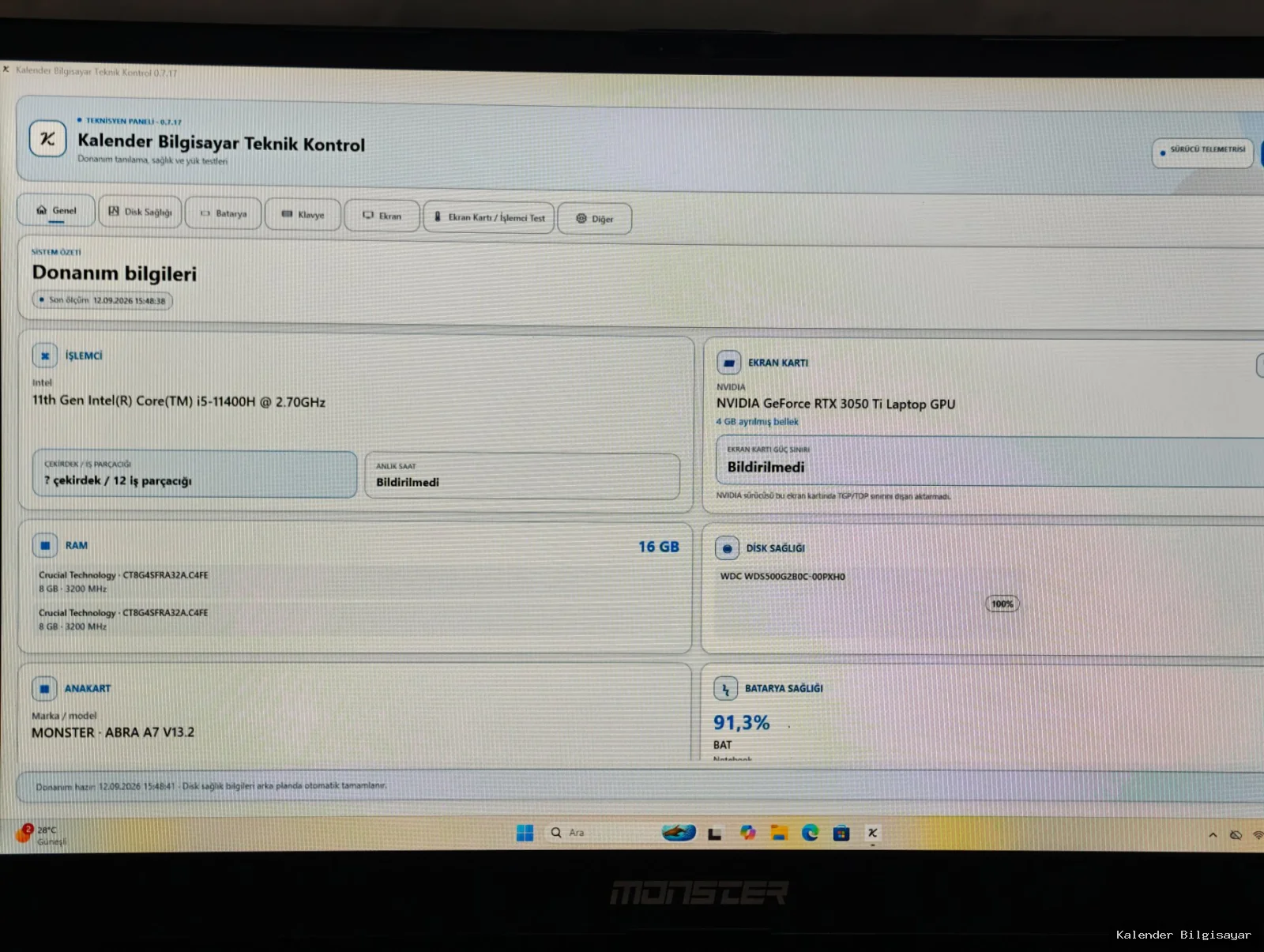Click the WDC WDS500G2B0C disk name

click(782, 577)
